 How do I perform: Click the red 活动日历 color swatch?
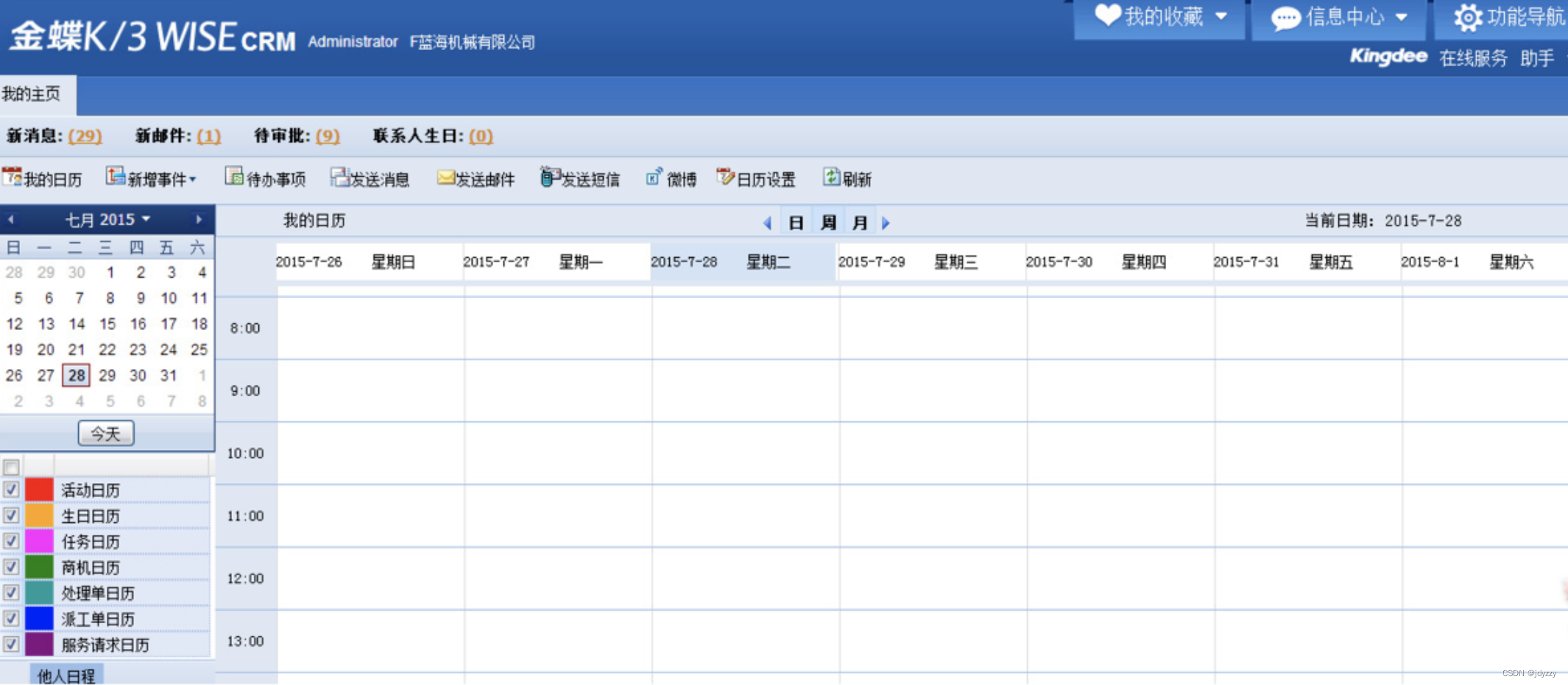(39, 489)
